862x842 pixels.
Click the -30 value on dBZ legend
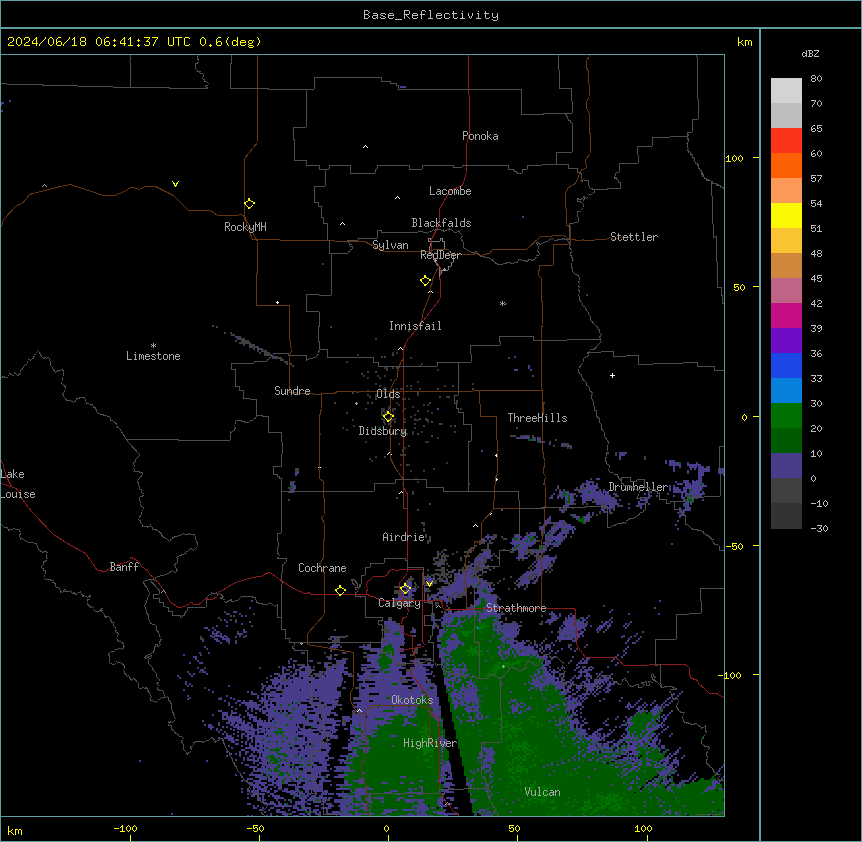819,528
